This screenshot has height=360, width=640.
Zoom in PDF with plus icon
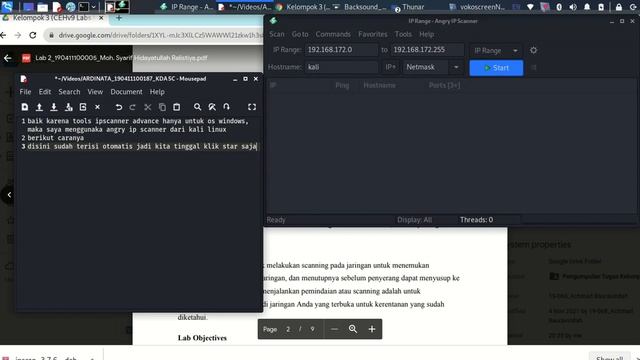tap(372, 329)
